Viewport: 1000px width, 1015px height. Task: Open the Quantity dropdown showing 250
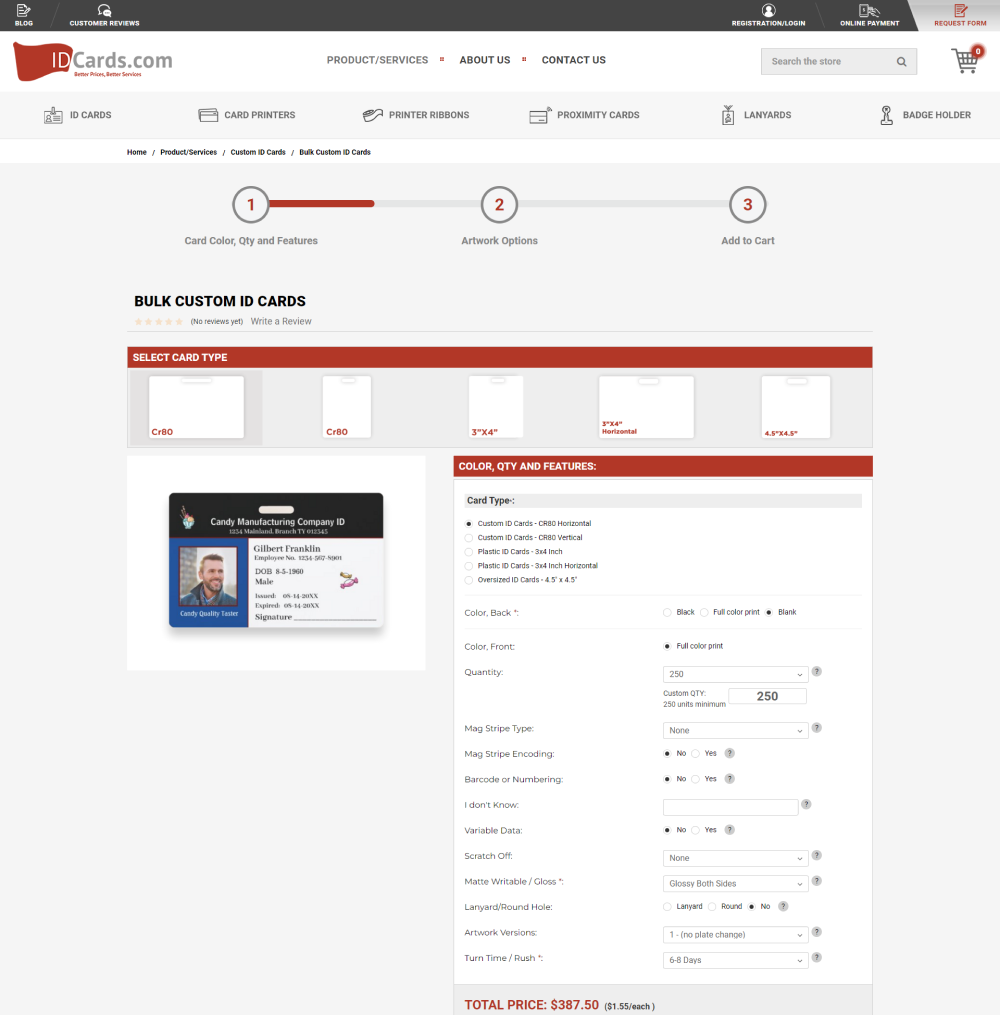[735, 675]
